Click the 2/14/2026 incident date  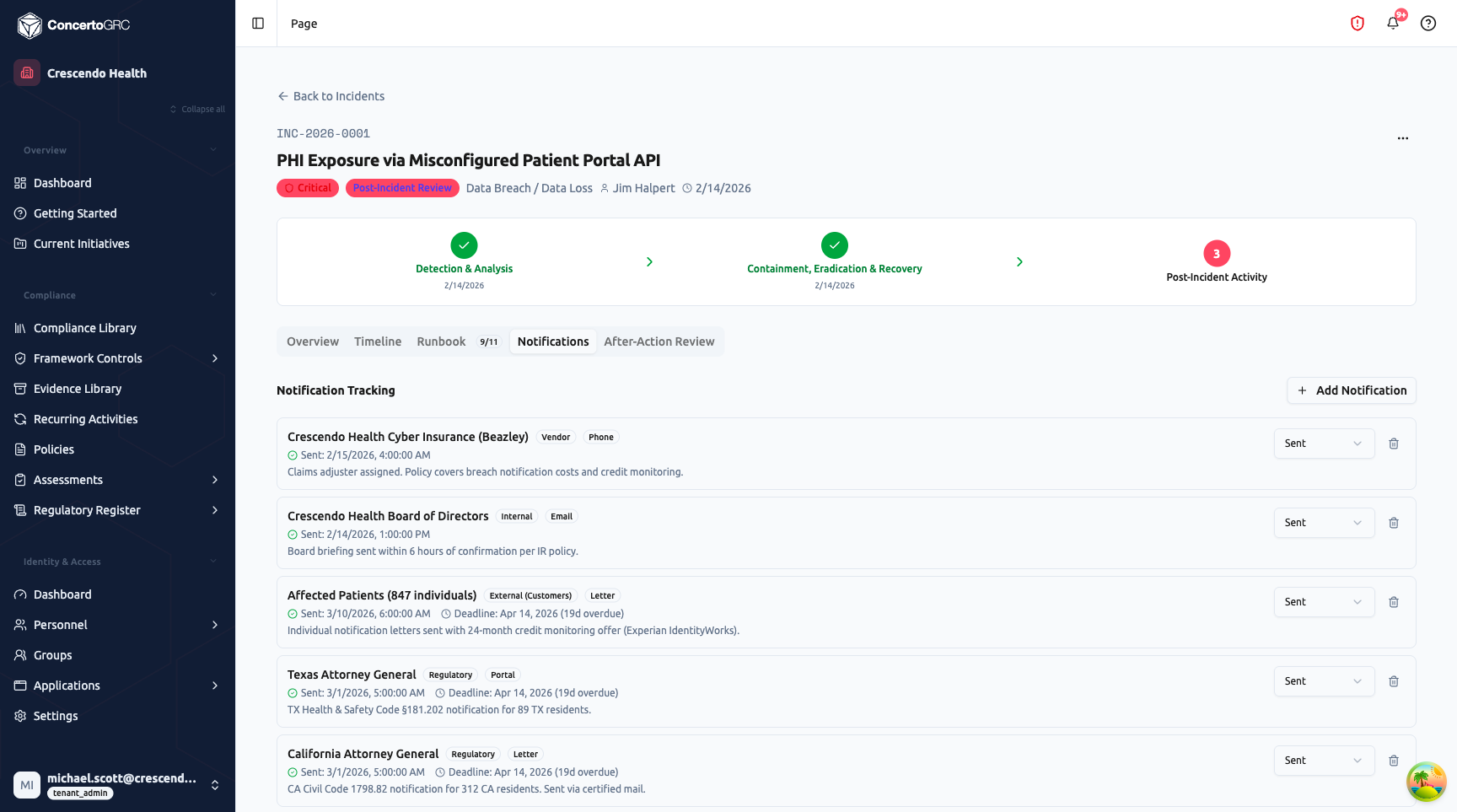723,188
